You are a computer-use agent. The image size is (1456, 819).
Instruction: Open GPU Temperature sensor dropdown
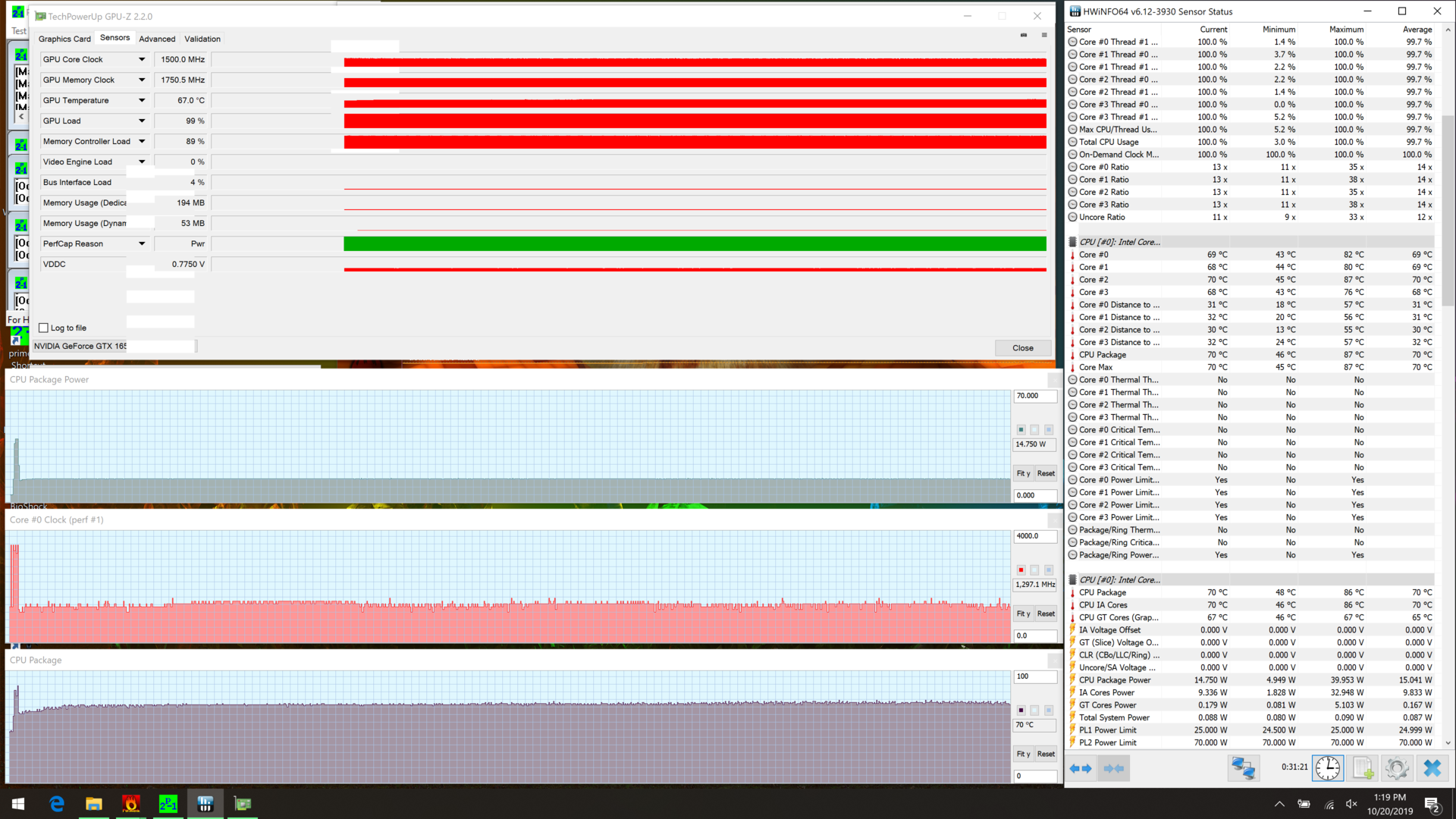[142, 100]
